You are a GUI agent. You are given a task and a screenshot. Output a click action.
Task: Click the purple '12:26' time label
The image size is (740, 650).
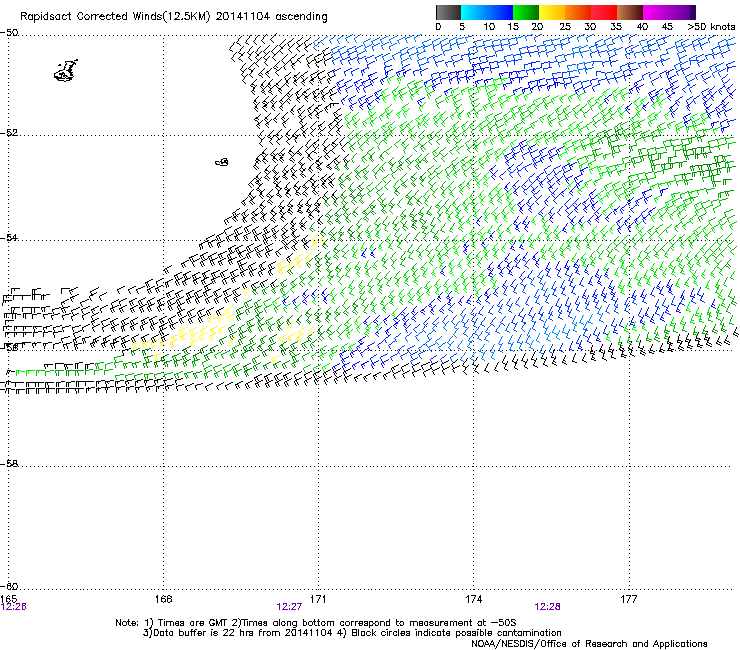click(x=13, y=607)
